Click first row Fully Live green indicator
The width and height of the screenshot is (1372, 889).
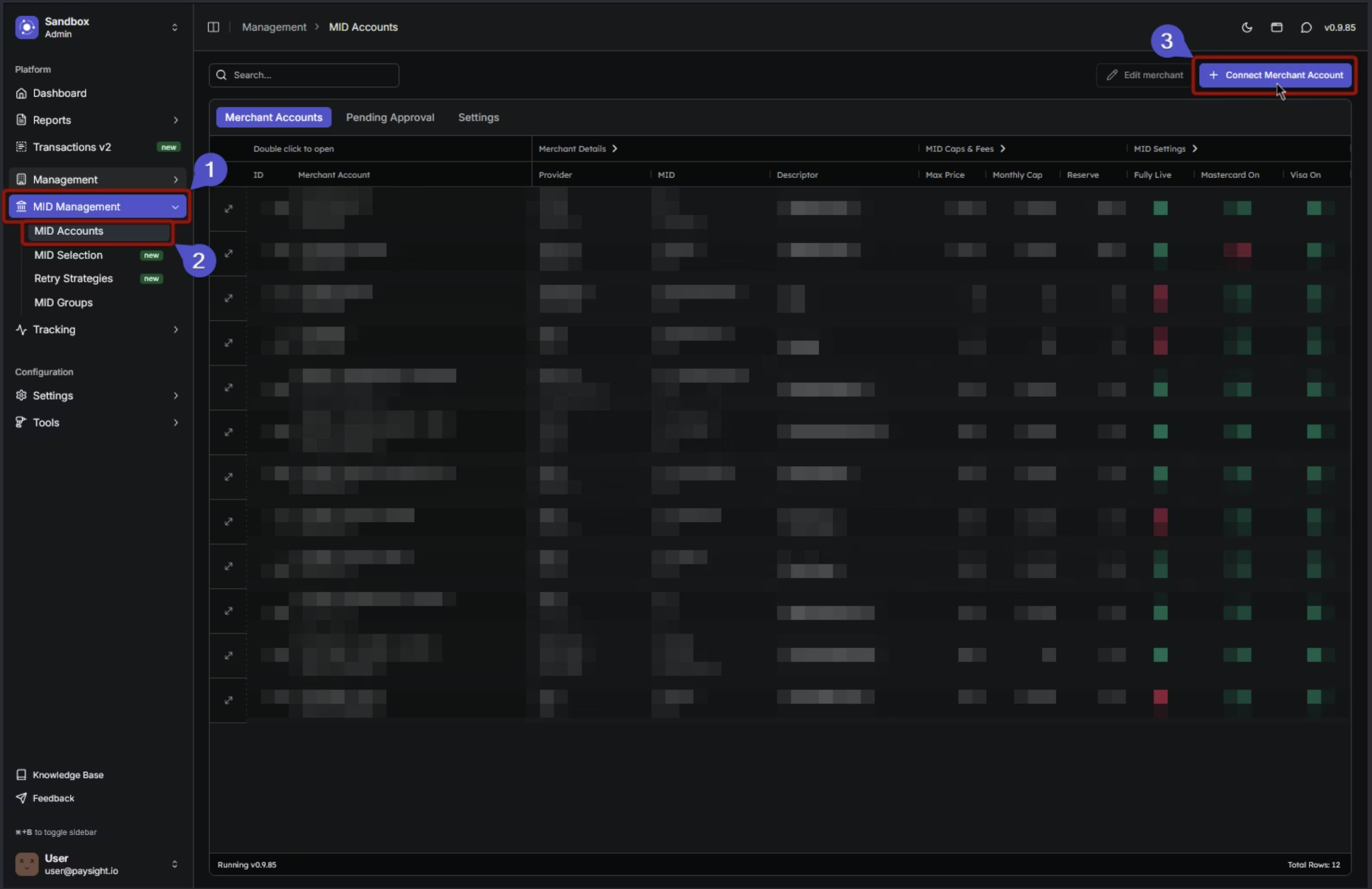click(1160, 208)
